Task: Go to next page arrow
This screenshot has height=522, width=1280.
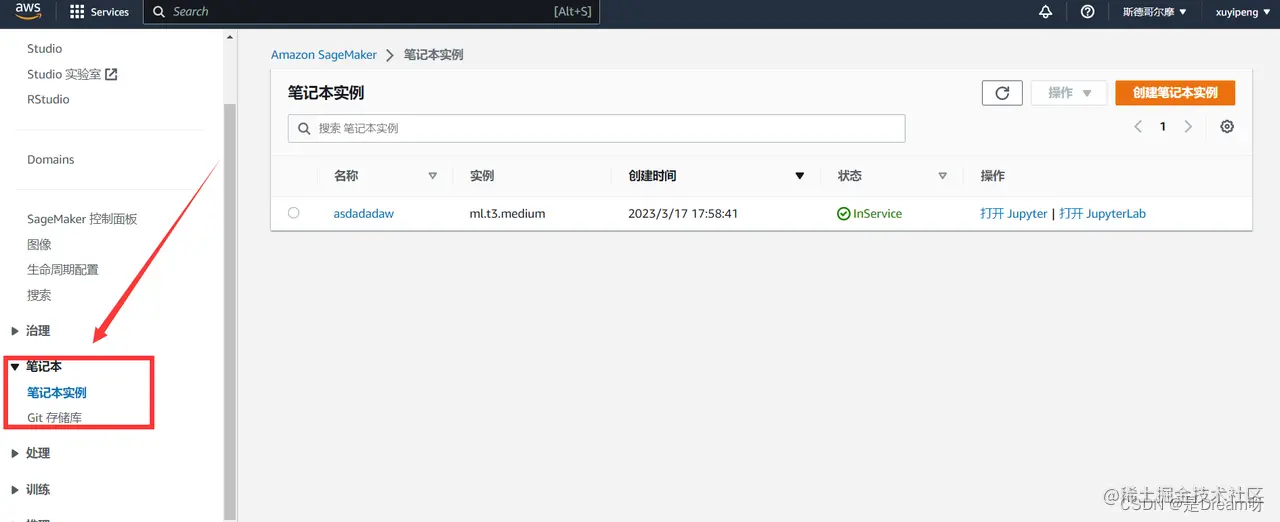Action: pos(1188,127)
